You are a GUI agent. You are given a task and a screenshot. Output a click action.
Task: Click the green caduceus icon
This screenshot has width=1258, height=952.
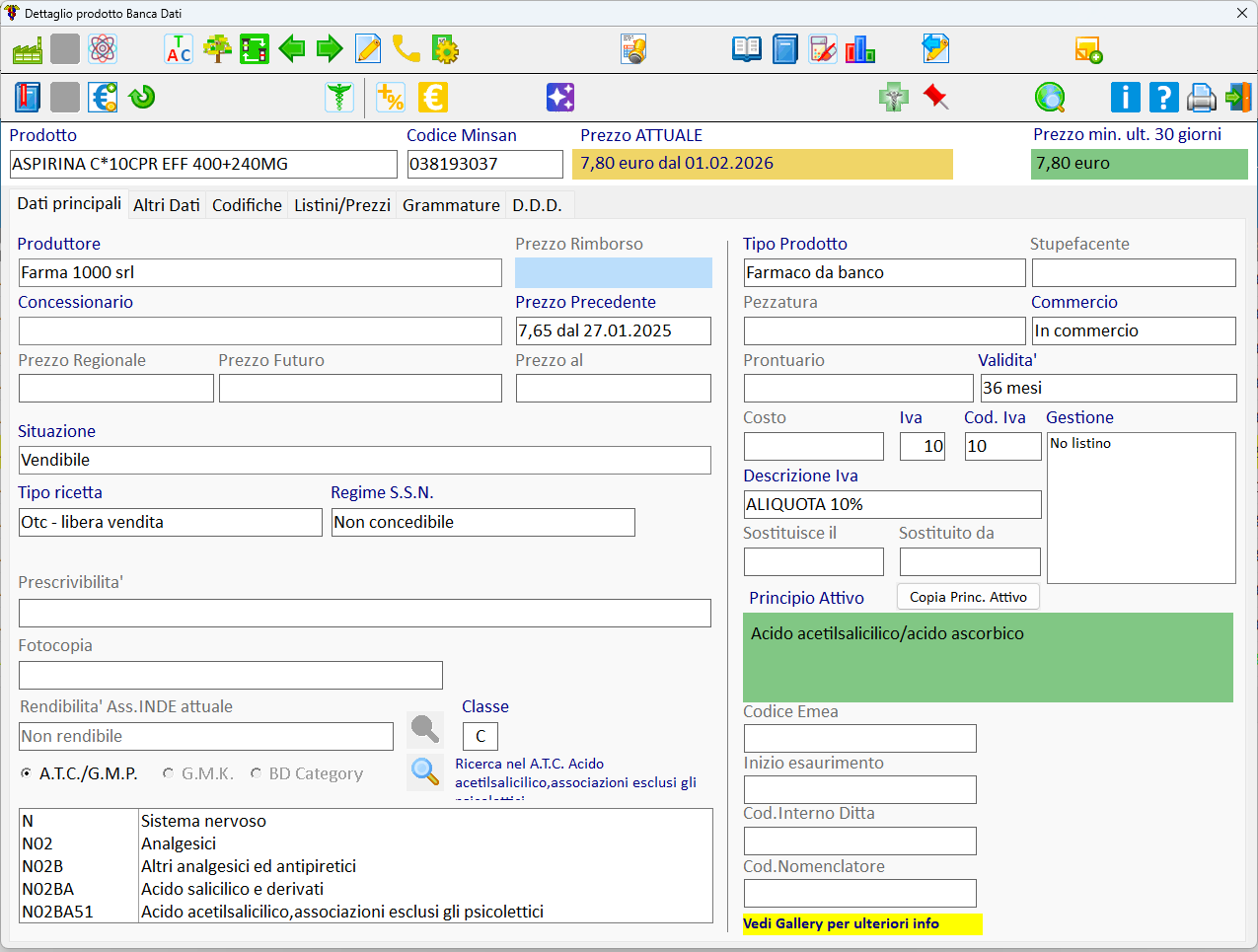click(339, 97)
